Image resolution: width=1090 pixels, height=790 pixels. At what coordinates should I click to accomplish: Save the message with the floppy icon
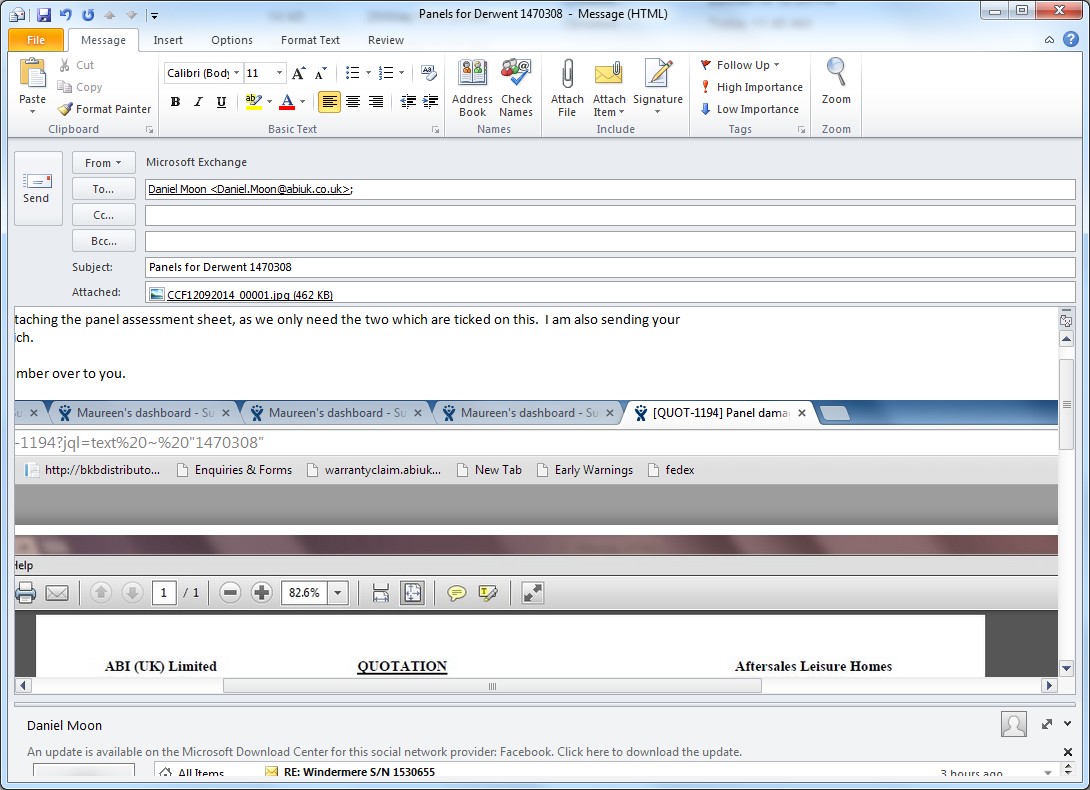[44, 14]
